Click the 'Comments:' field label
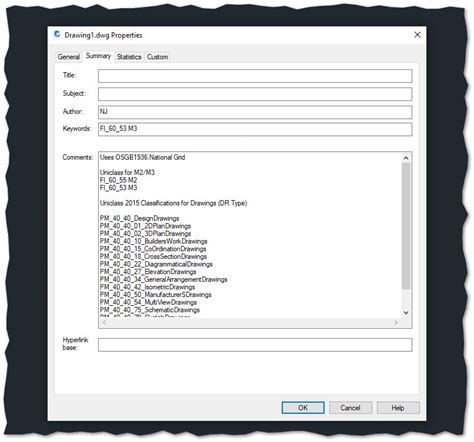474x442 pixels. pos(78,157)
